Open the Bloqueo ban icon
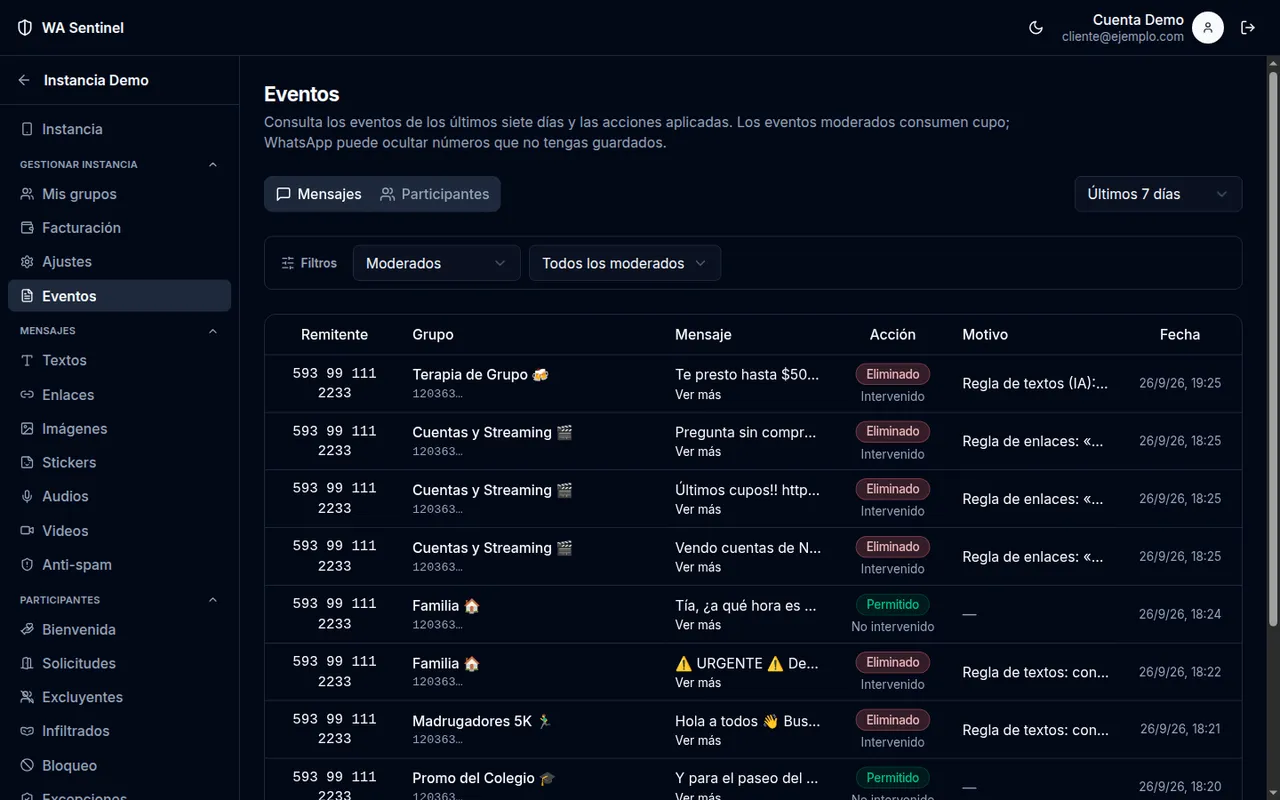The image size is (1280, 800). [27, 766]
